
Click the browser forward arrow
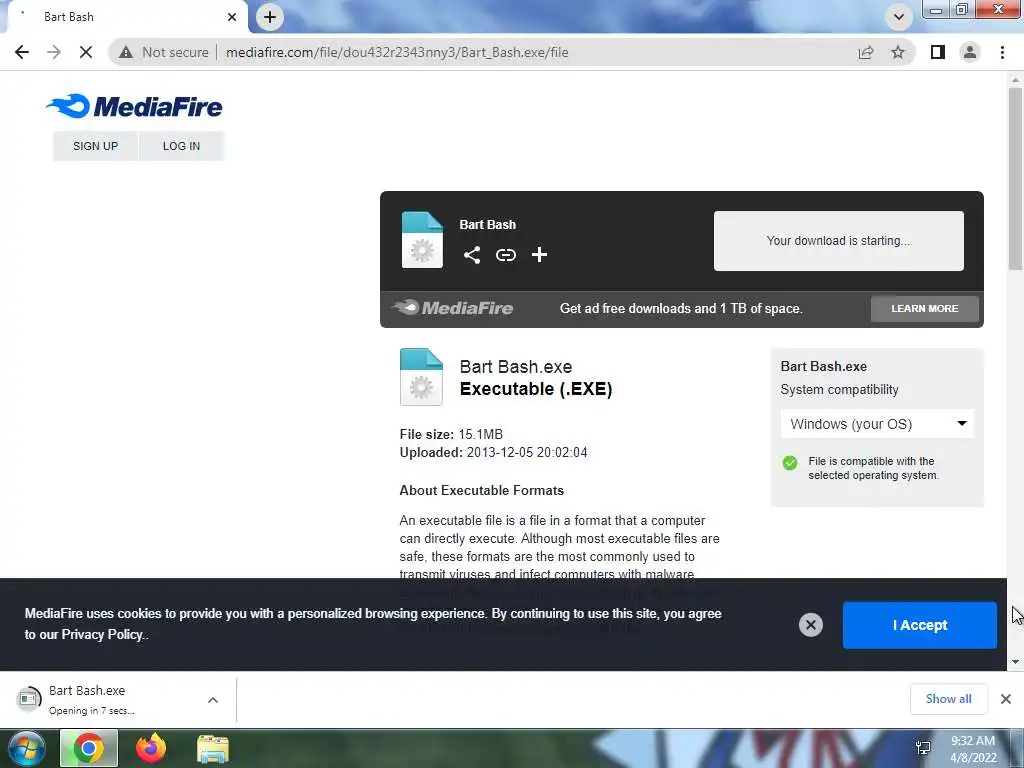(54, 52)
